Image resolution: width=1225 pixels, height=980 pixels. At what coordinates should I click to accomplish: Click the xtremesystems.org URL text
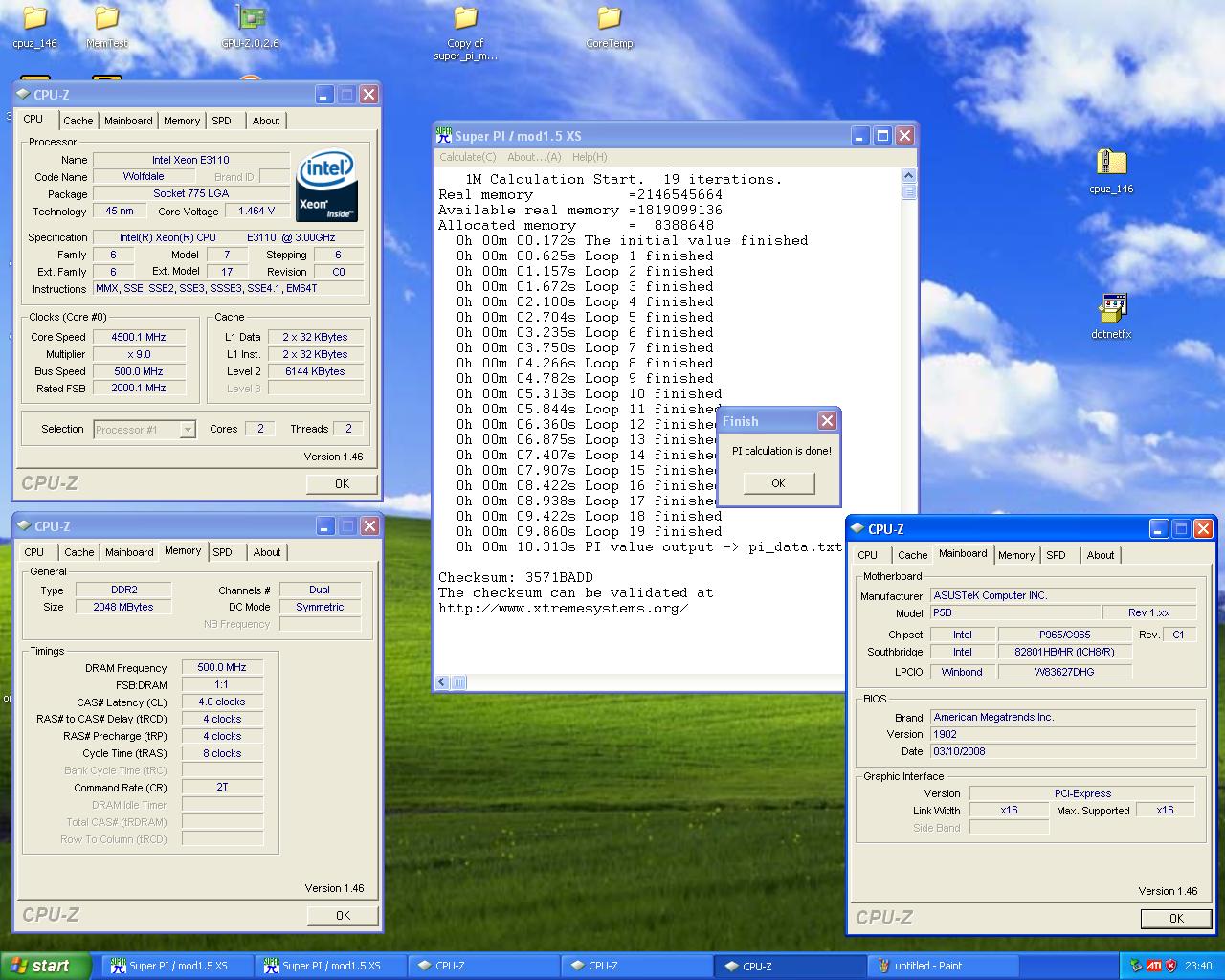point(564,608)
